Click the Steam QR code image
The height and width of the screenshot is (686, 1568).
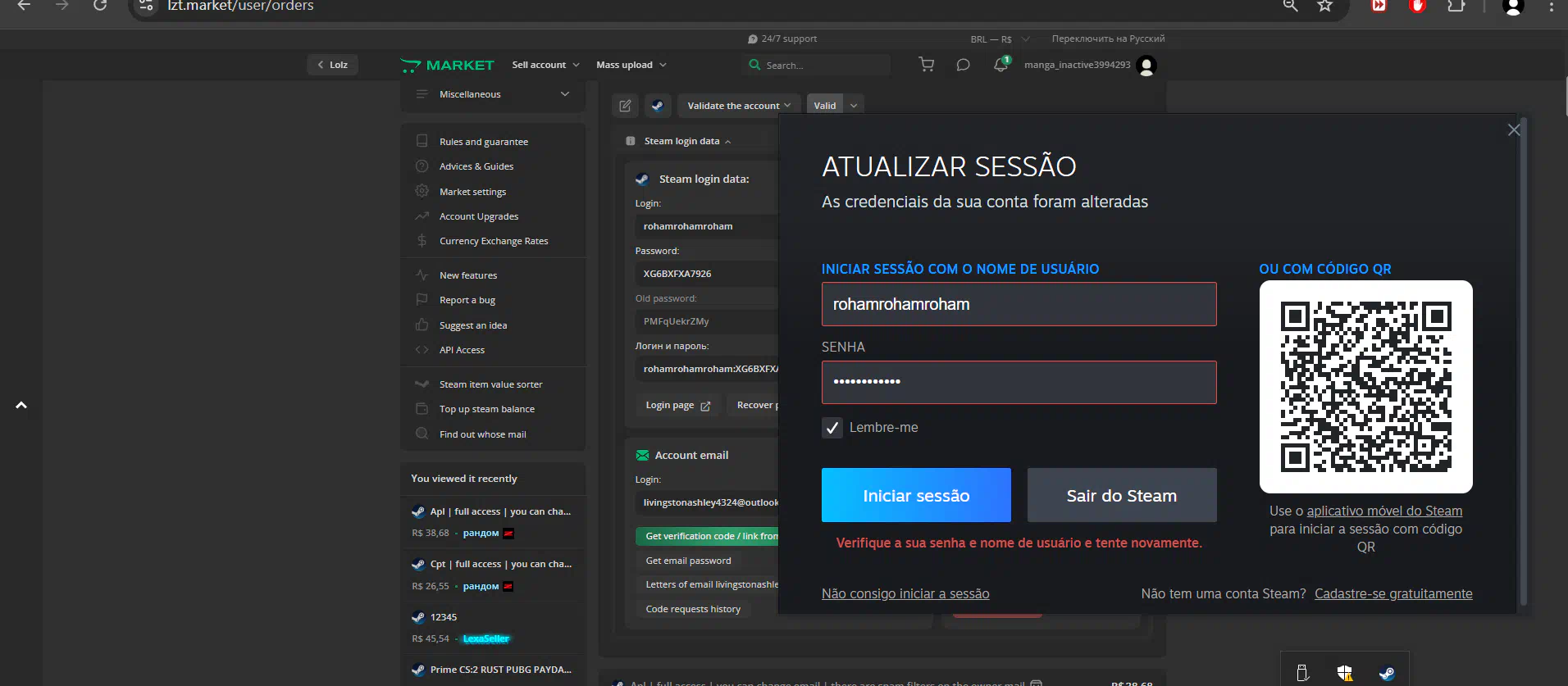click(1365, 387)
